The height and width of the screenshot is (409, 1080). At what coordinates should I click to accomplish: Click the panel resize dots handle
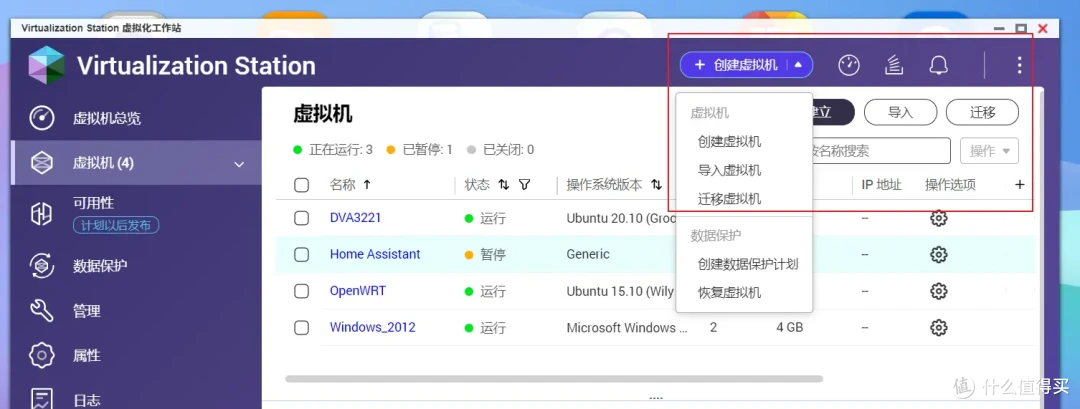pos(656,398)
